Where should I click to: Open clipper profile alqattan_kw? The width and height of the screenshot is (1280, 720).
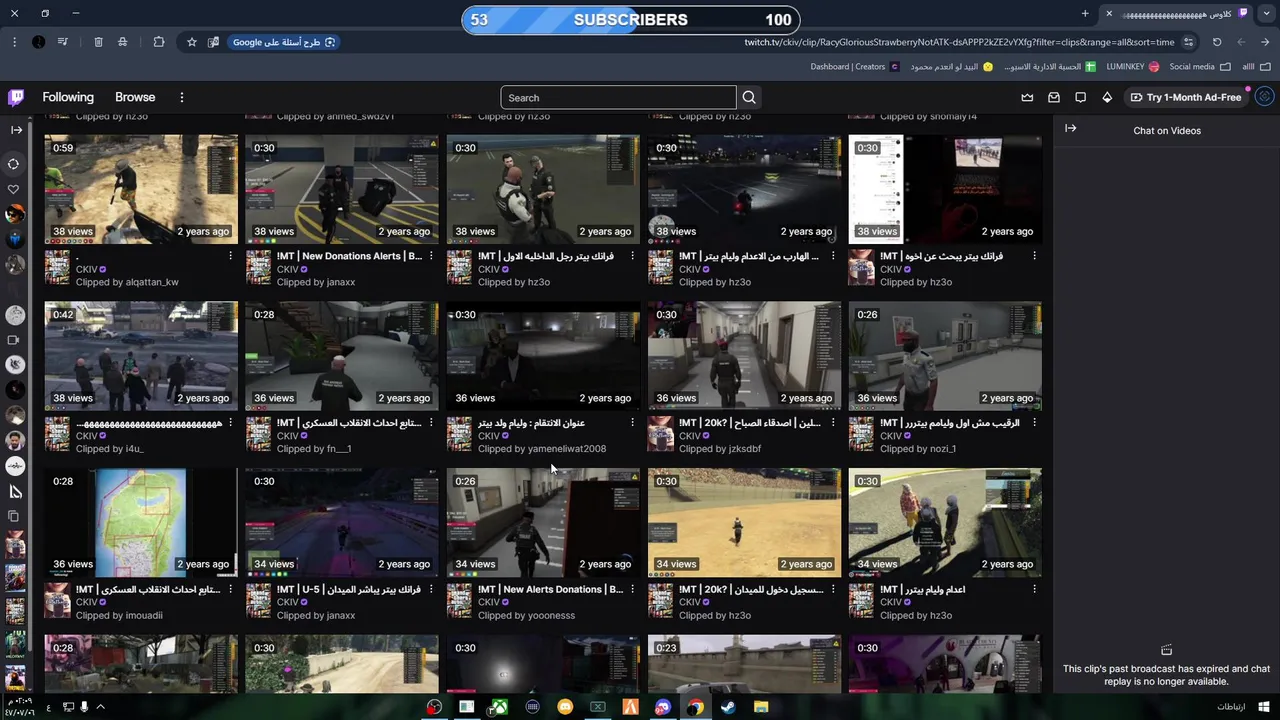tap(152, 282)
